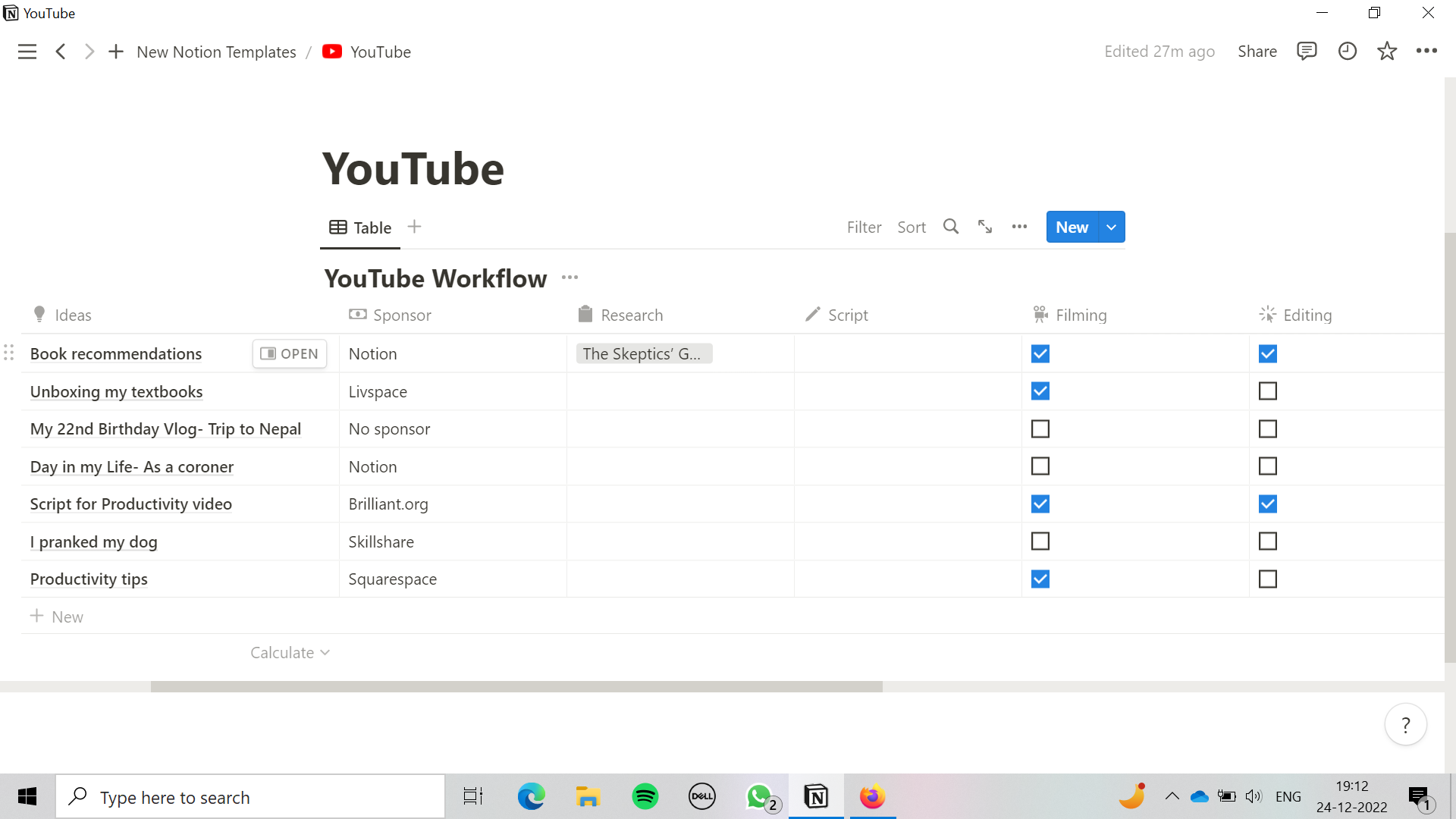1456x819 pixels.
Task: Open the table options ellipsis icon
Action: (1018, 227)
